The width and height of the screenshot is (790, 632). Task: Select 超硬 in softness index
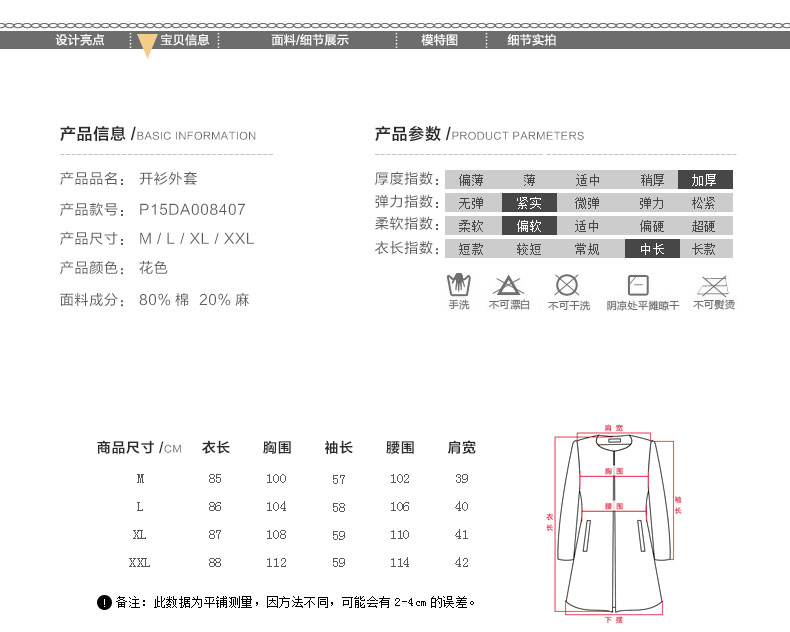(x=703, y=226)
